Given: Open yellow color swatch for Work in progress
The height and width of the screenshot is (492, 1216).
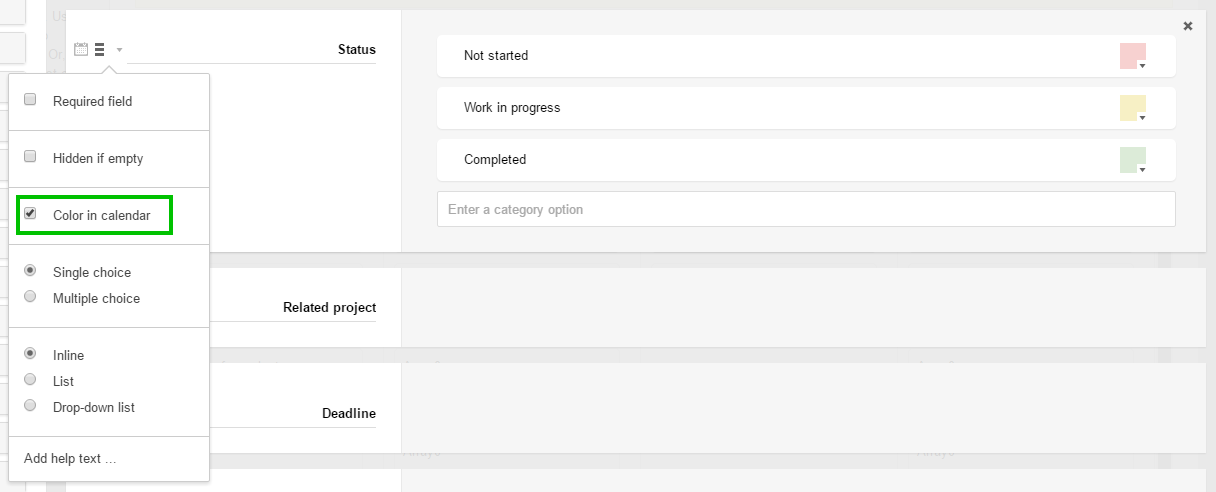Looking at the screenshot, I should 1133,108.
